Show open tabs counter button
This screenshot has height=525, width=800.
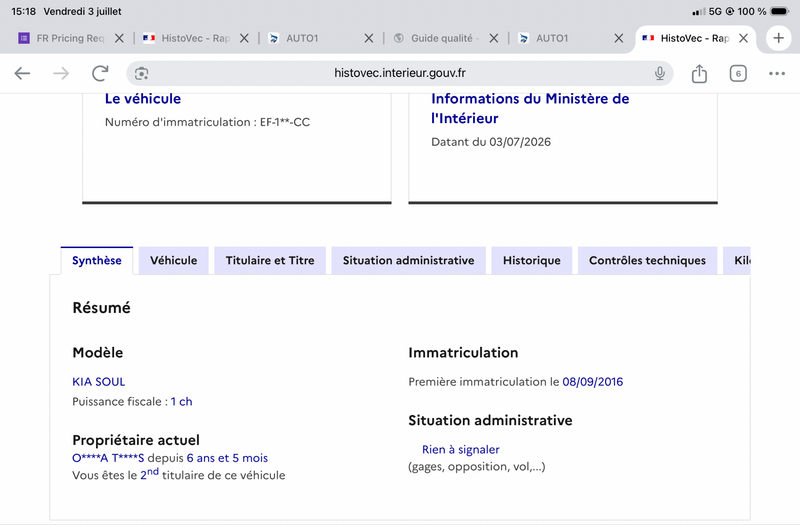(738, 73)
